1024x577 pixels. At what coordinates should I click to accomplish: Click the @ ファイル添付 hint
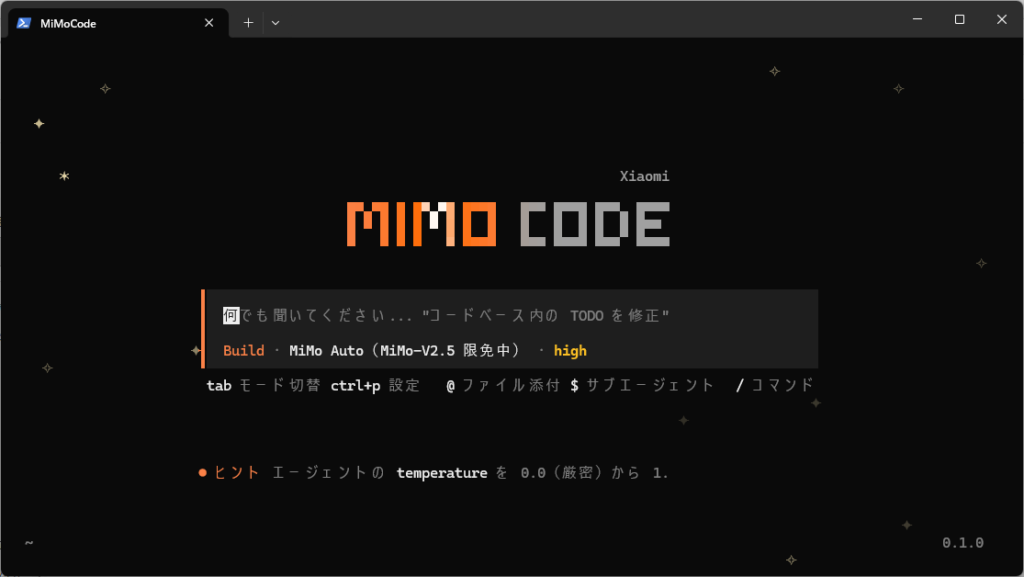503,385
